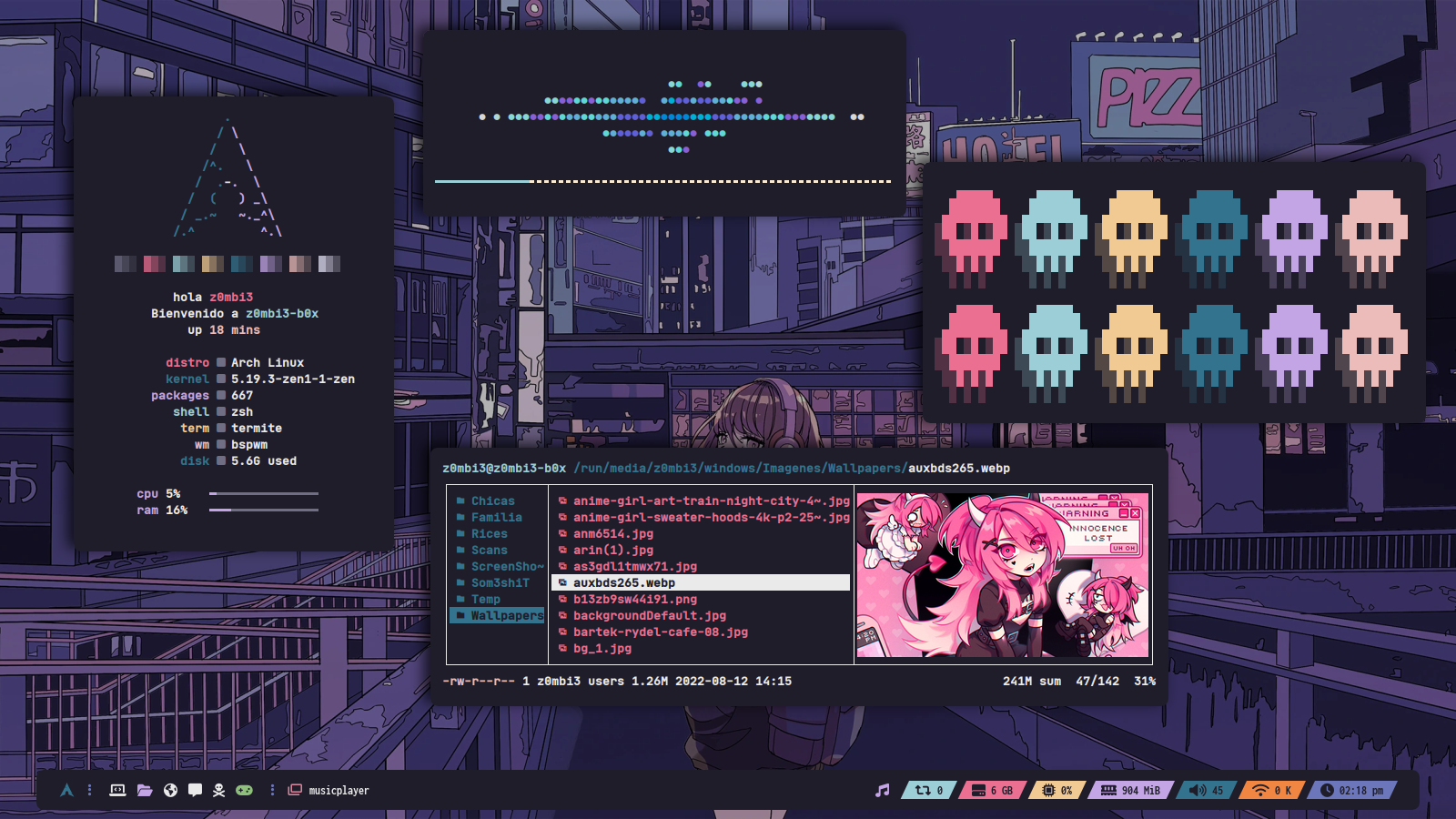Click the music note icon in the bar
Image resolution: width=1456 pixels, height=819 pixels.
[x=882, y=790]
